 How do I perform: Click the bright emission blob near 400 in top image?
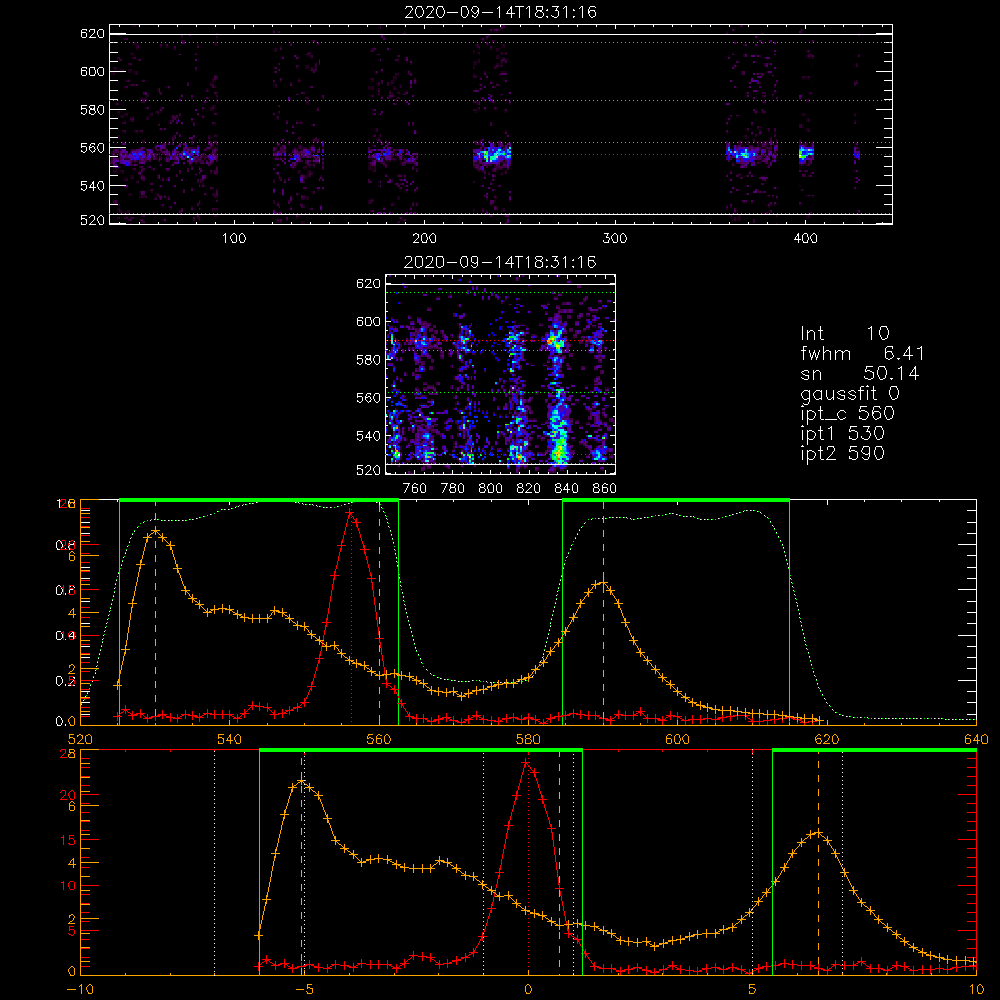tap(806, 154)
